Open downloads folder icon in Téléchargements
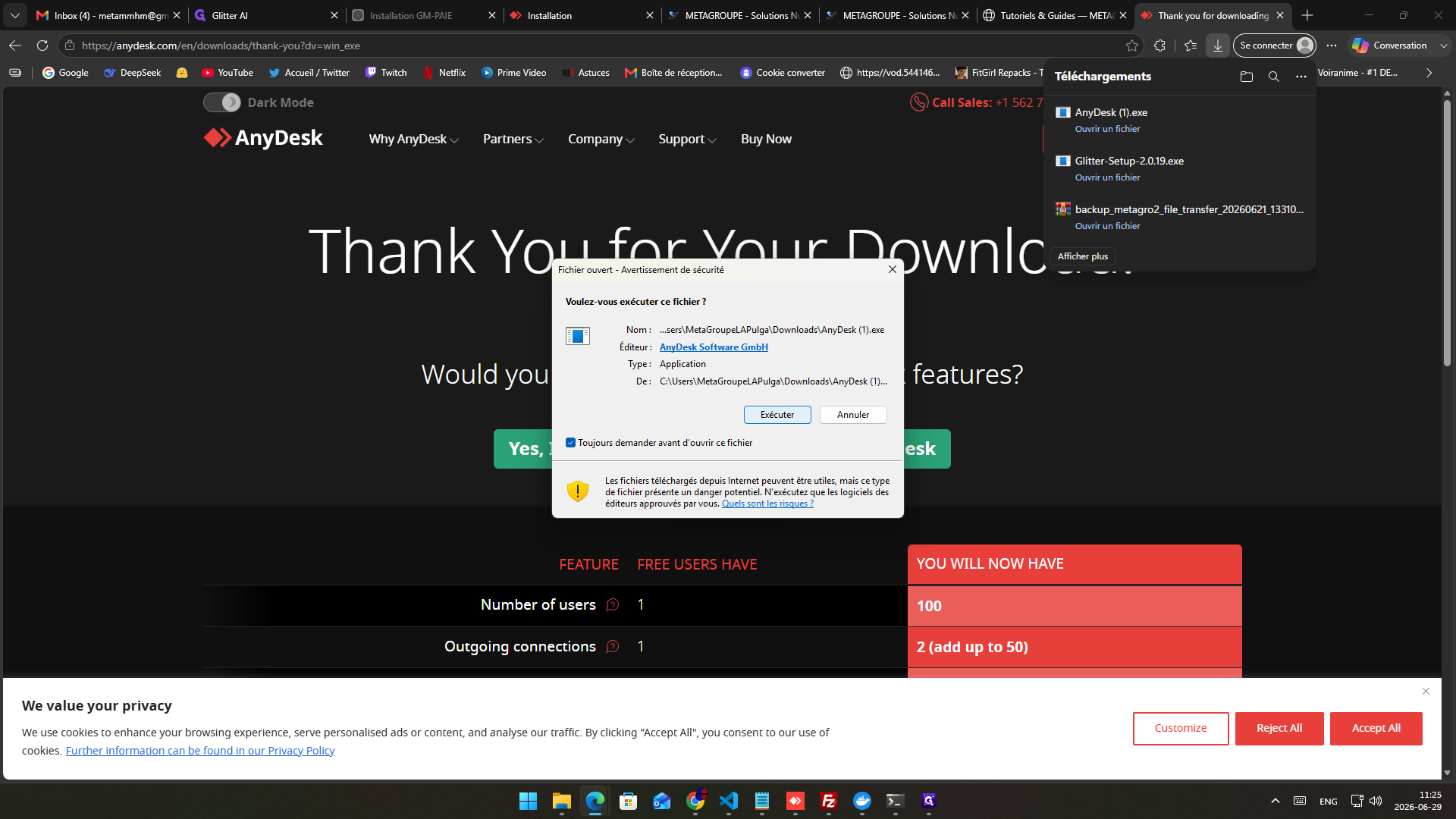Viewport: 1456px width, 819px height. pos(1246,77)
